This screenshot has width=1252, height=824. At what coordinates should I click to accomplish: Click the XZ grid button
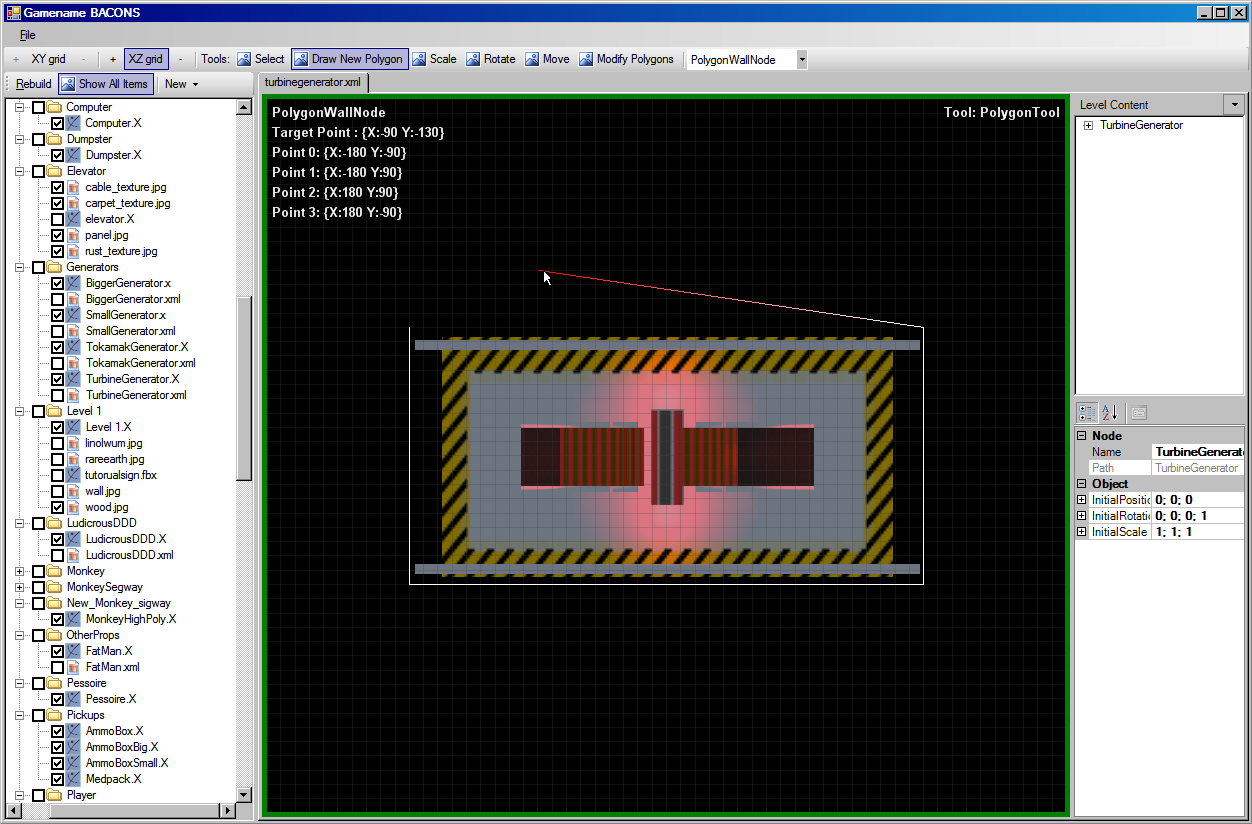pyautogui.click(x=146, y=59)
